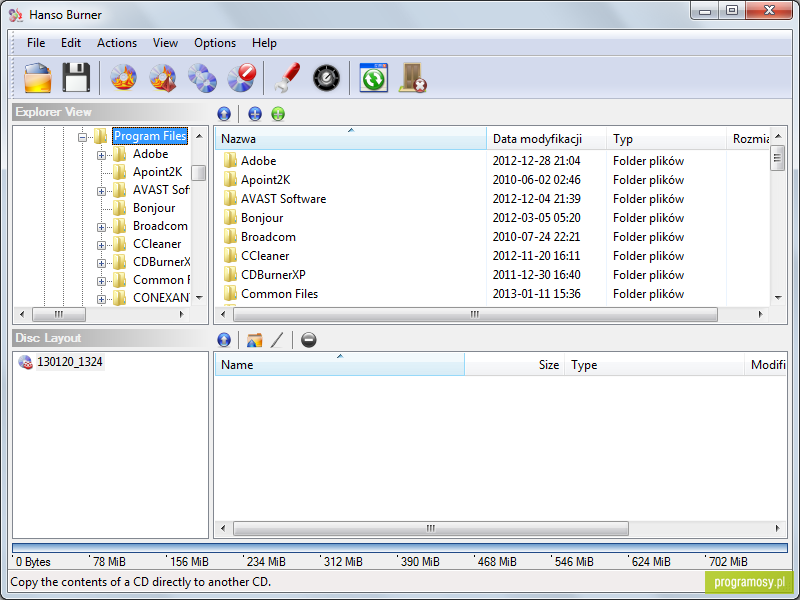
Task: Click folder tree vertical scrollbar thumb
Action: [199, 173]
